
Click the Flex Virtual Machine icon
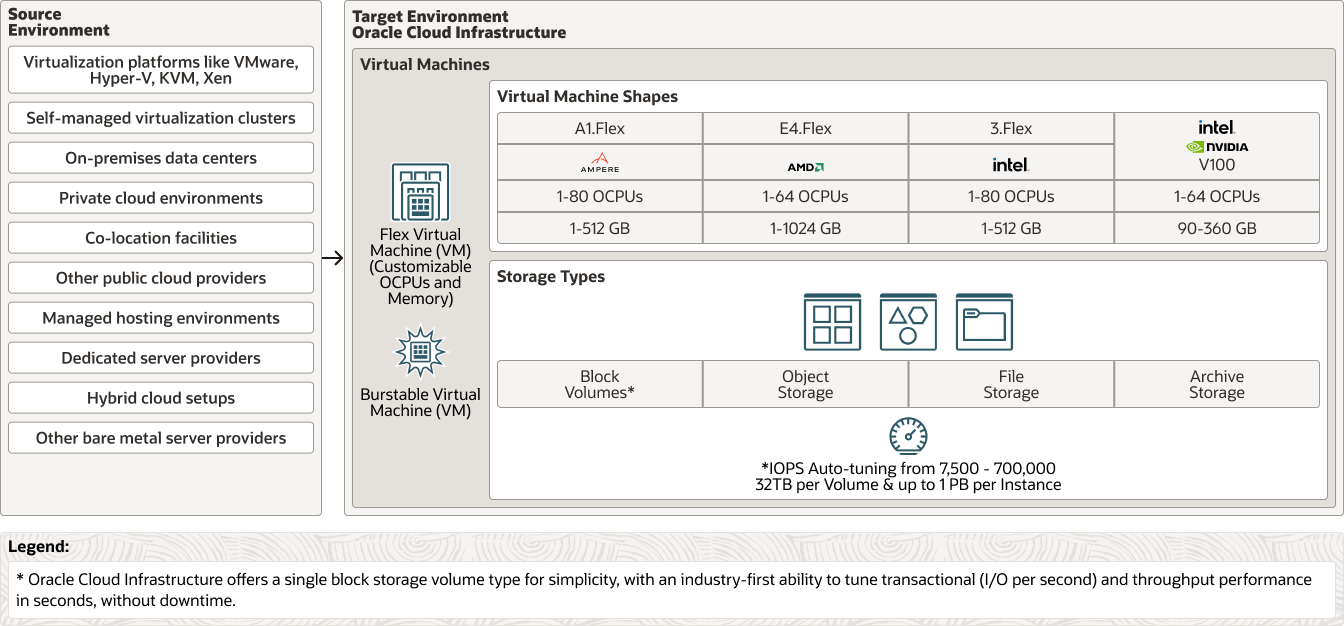419,192
